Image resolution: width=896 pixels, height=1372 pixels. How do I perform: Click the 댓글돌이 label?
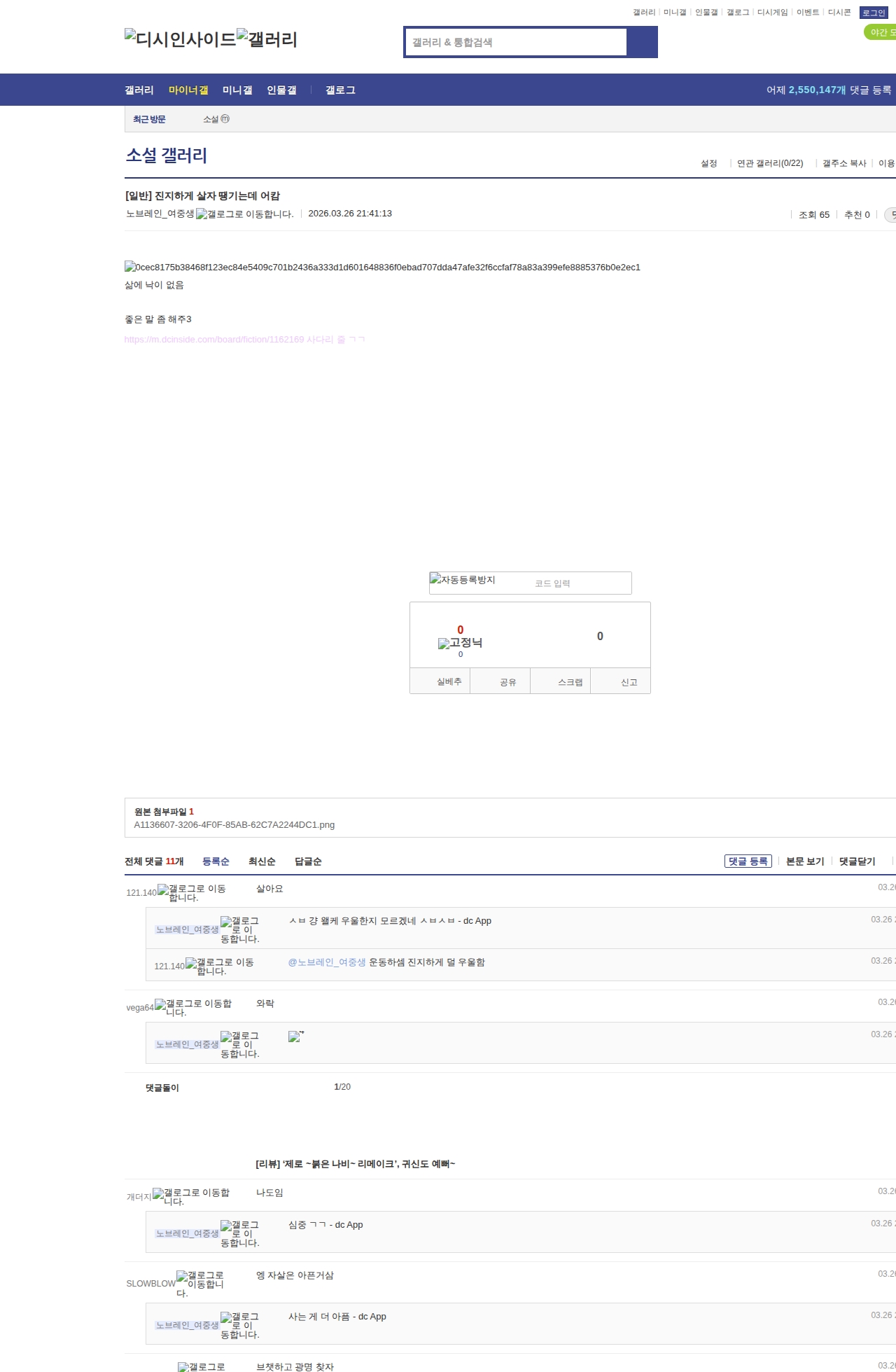click(162, 1088)
